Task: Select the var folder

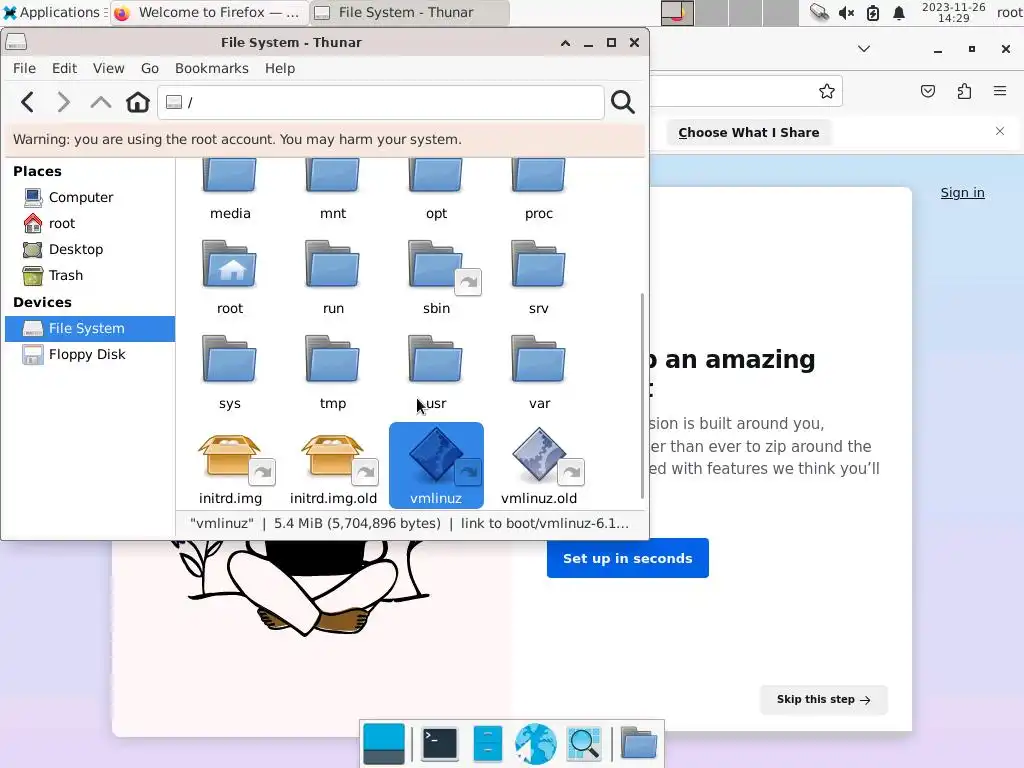Action: 539,372
